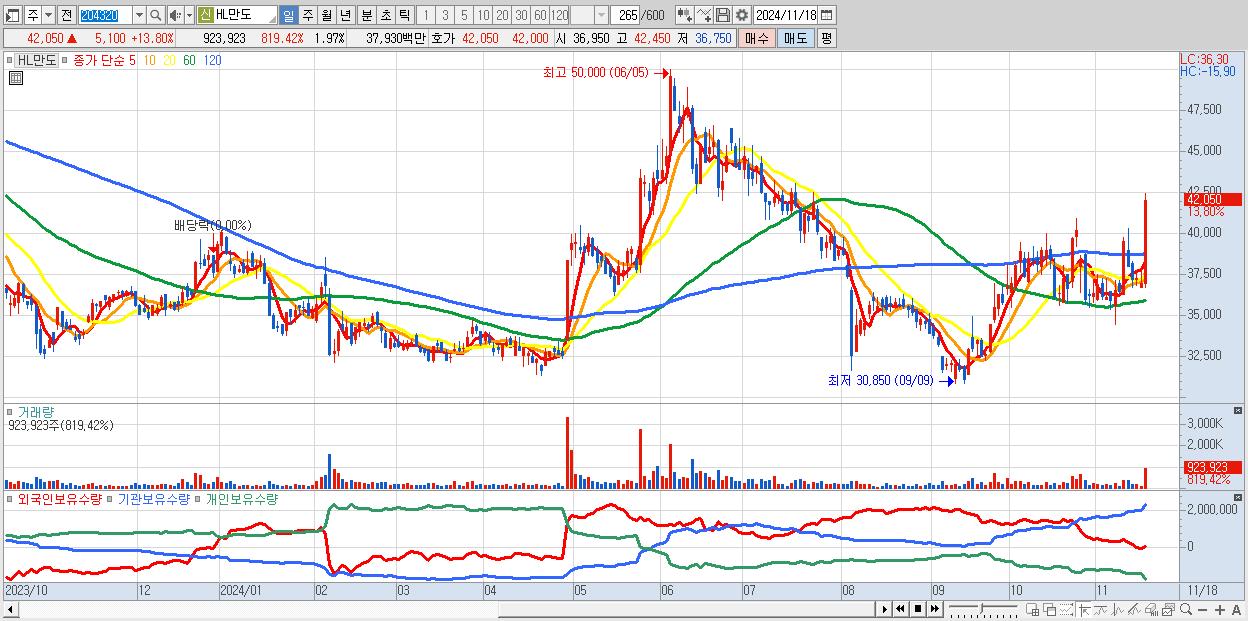Click the HL만도 chart legend label

tap(38, 60)
